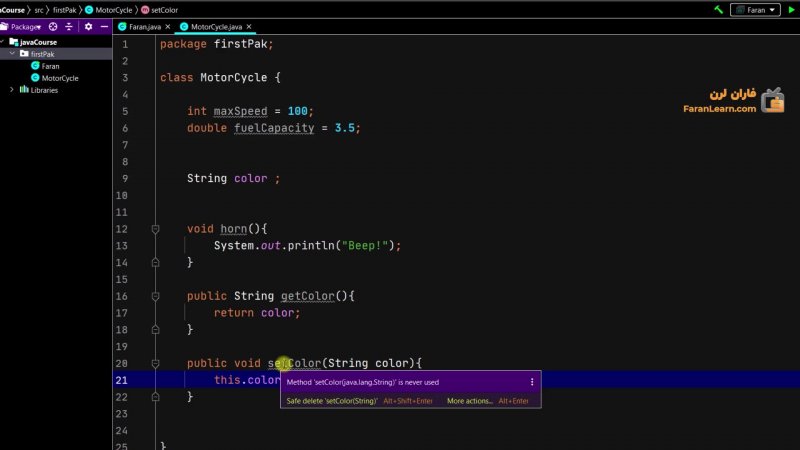The height and width of the screenshot is (450, 800).
Task: Close the Faran.java editor tab
Action: (x=167, y=26)
